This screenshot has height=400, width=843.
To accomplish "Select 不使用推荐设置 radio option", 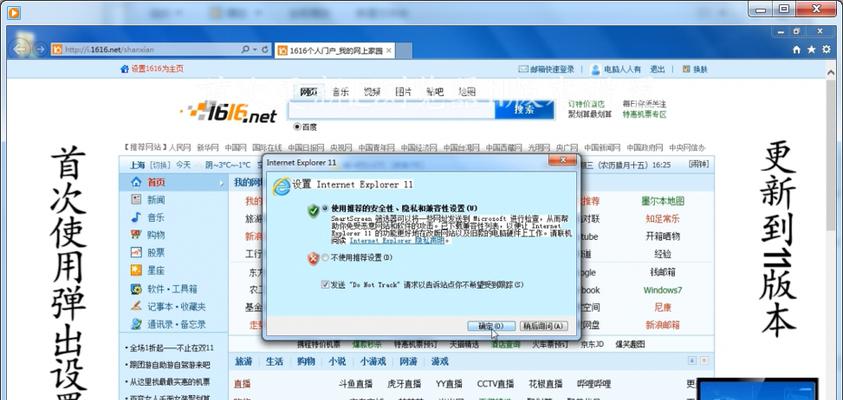I will pyautogui.click(x=325, y=258).
